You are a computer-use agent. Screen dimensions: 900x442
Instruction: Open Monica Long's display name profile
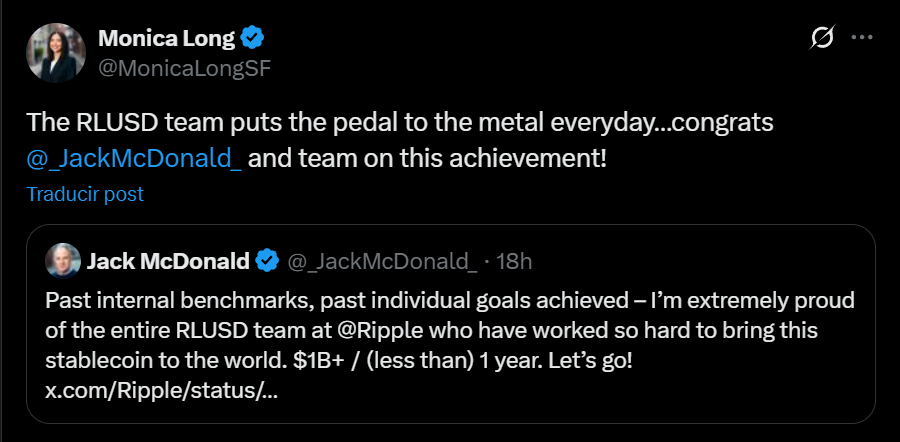(166, 39)
